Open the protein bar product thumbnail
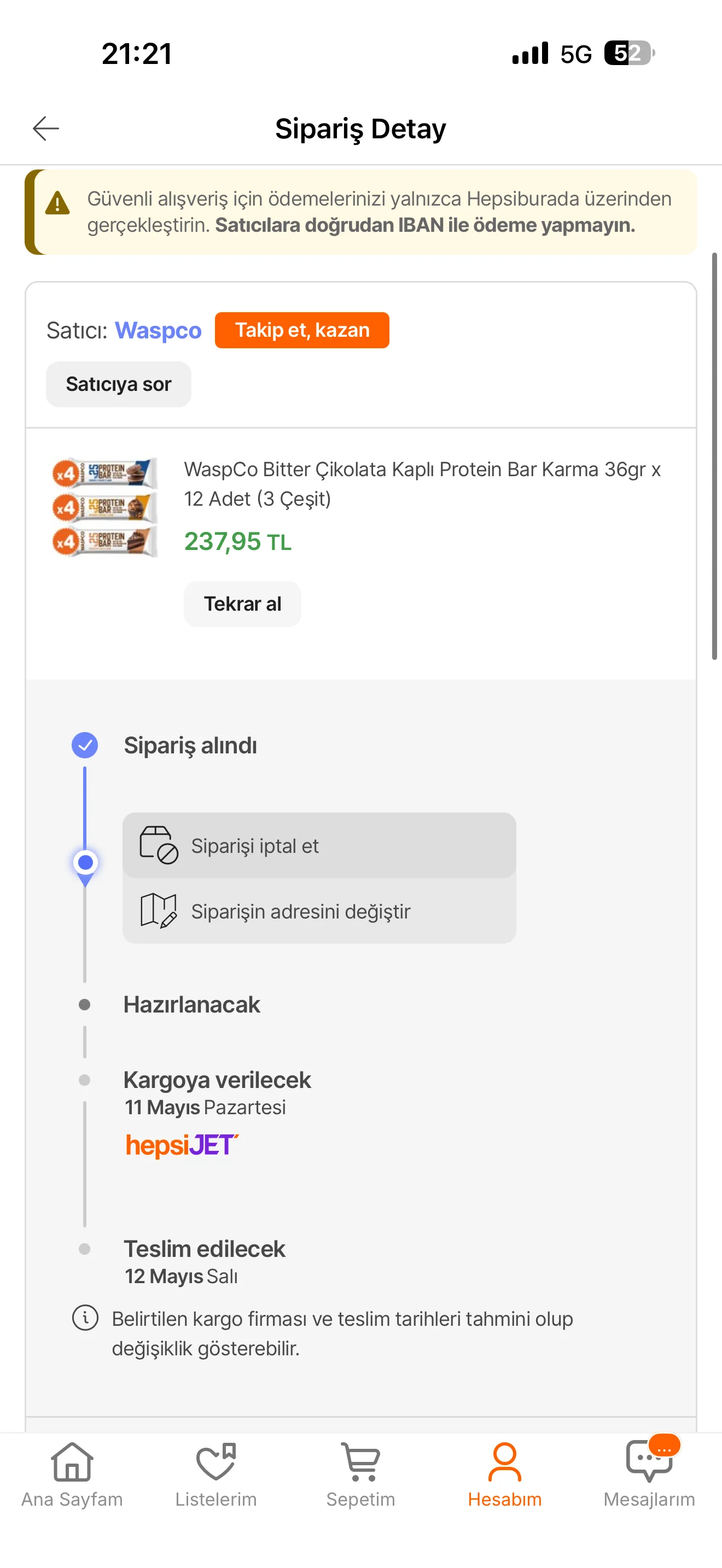Image resolution: width=722 pixels, height=1568 pixels. tap(104, 508)
